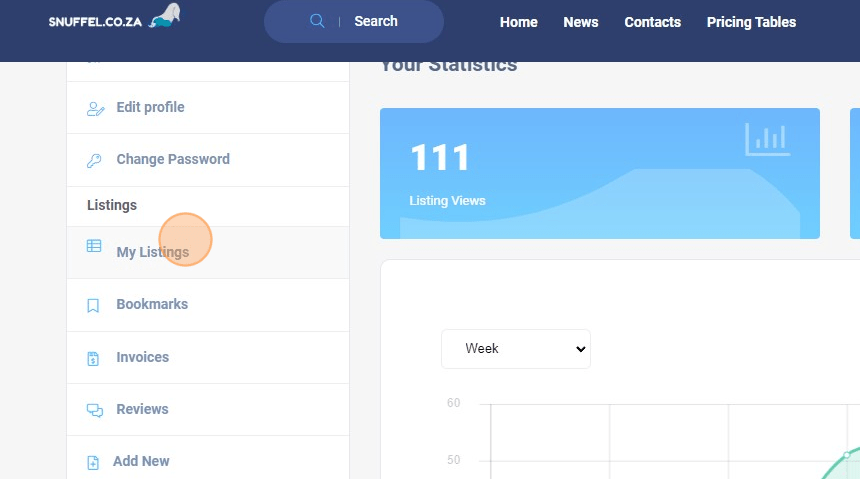Open the Week period dropdown

click(516, 349)
